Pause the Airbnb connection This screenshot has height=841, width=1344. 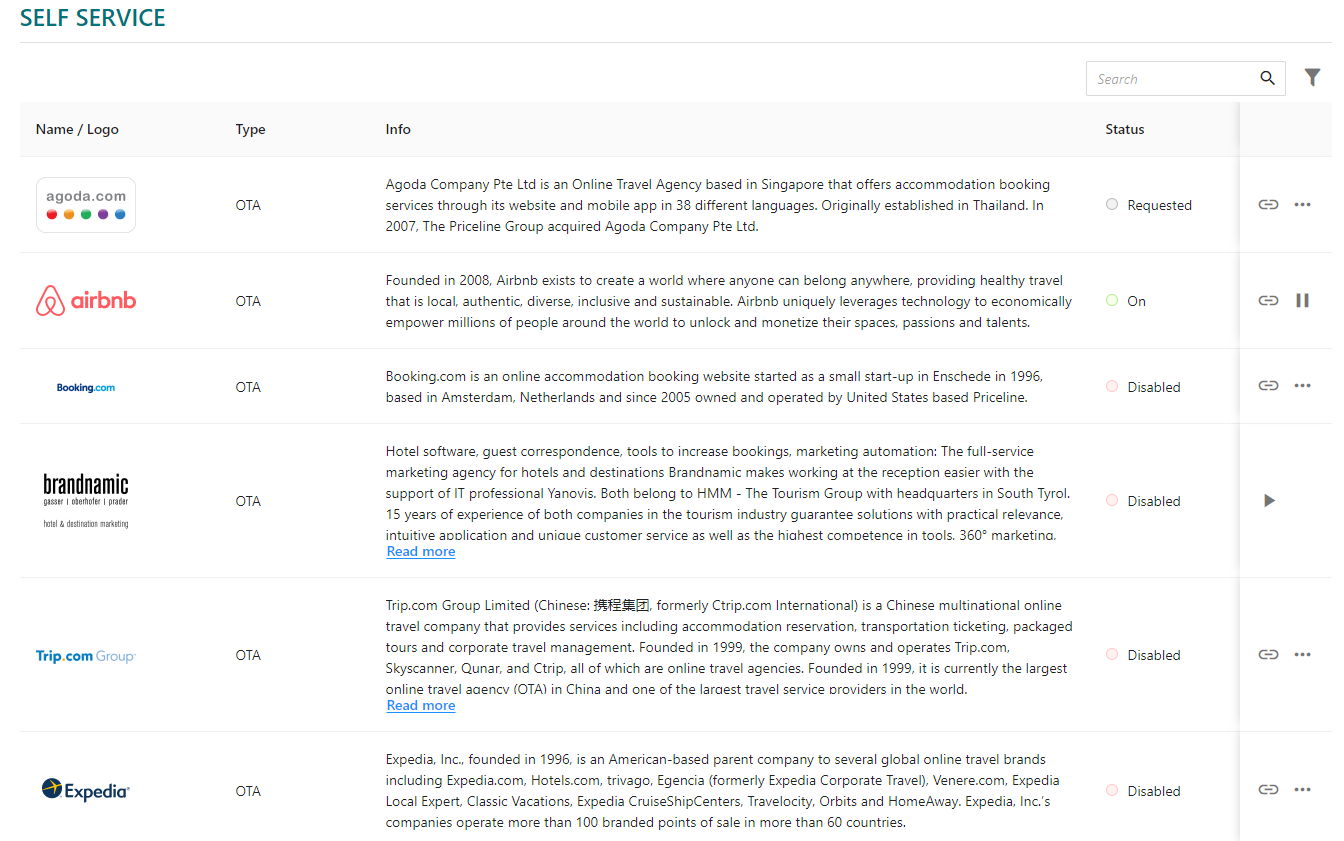[x=1302, y=301]
